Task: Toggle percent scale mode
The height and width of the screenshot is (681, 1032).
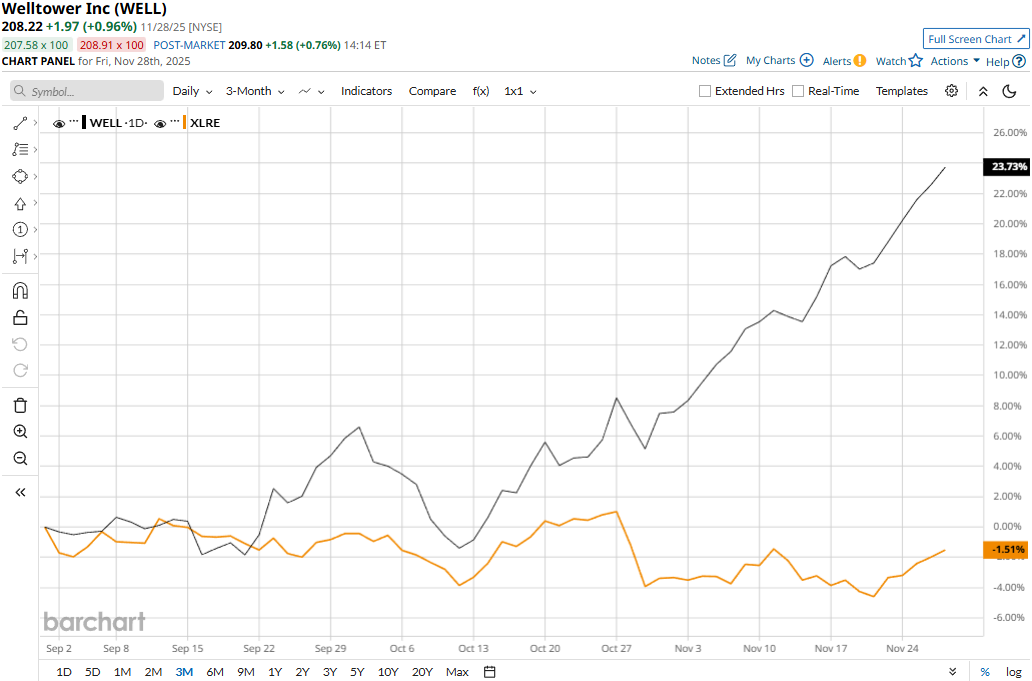Action: click(x=985, y=672)
